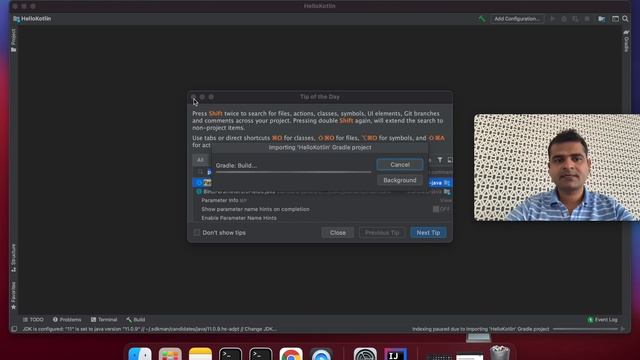Image resolution: width=640 pixels, height=360 pixels.
Task: Click the Gradle build progress bar
Action: 293,172
